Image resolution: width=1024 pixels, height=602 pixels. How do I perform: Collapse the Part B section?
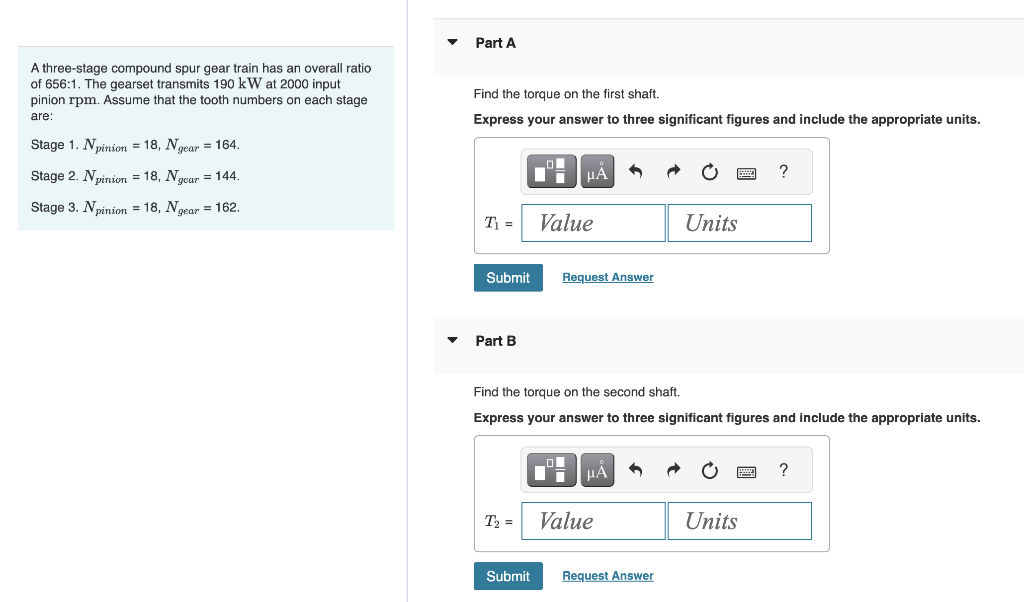(x=453, y=341)
